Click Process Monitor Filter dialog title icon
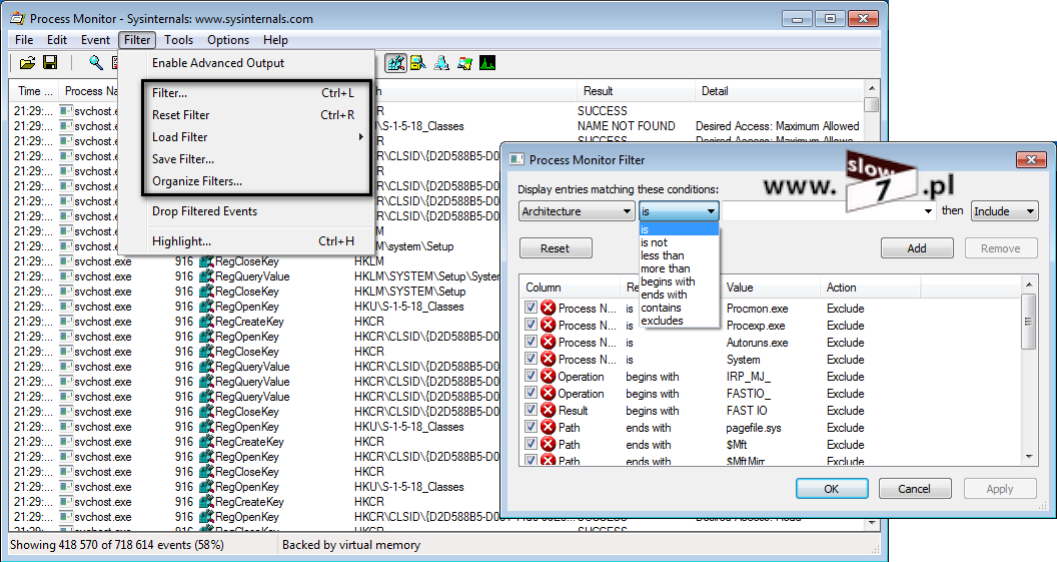Viewport: 1057px width, 562px height. [516, 160]
